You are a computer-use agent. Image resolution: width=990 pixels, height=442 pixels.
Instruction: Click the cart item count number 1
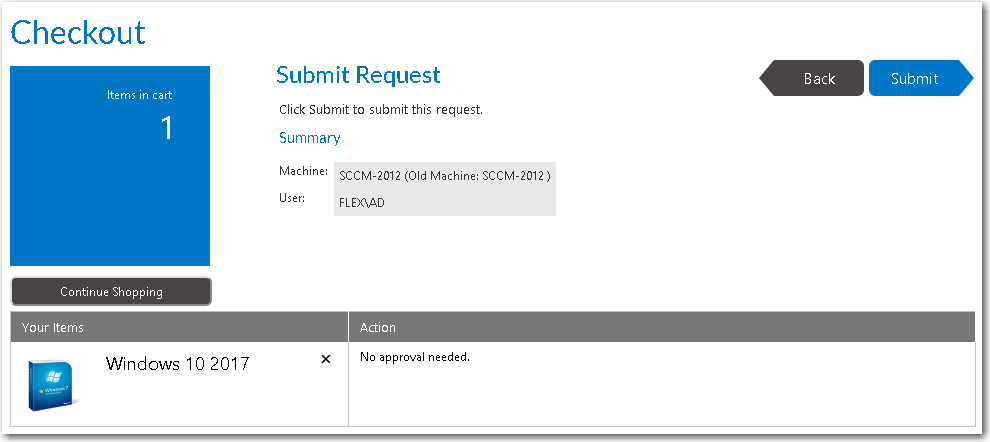[167, 128]
